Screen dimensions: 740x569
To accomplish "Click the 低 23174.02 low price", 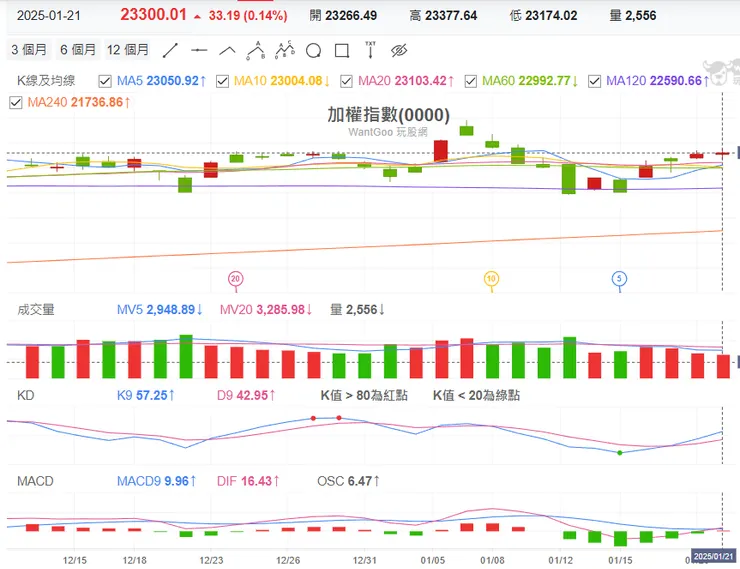I will pyautogui.click(x=543, y=16).
